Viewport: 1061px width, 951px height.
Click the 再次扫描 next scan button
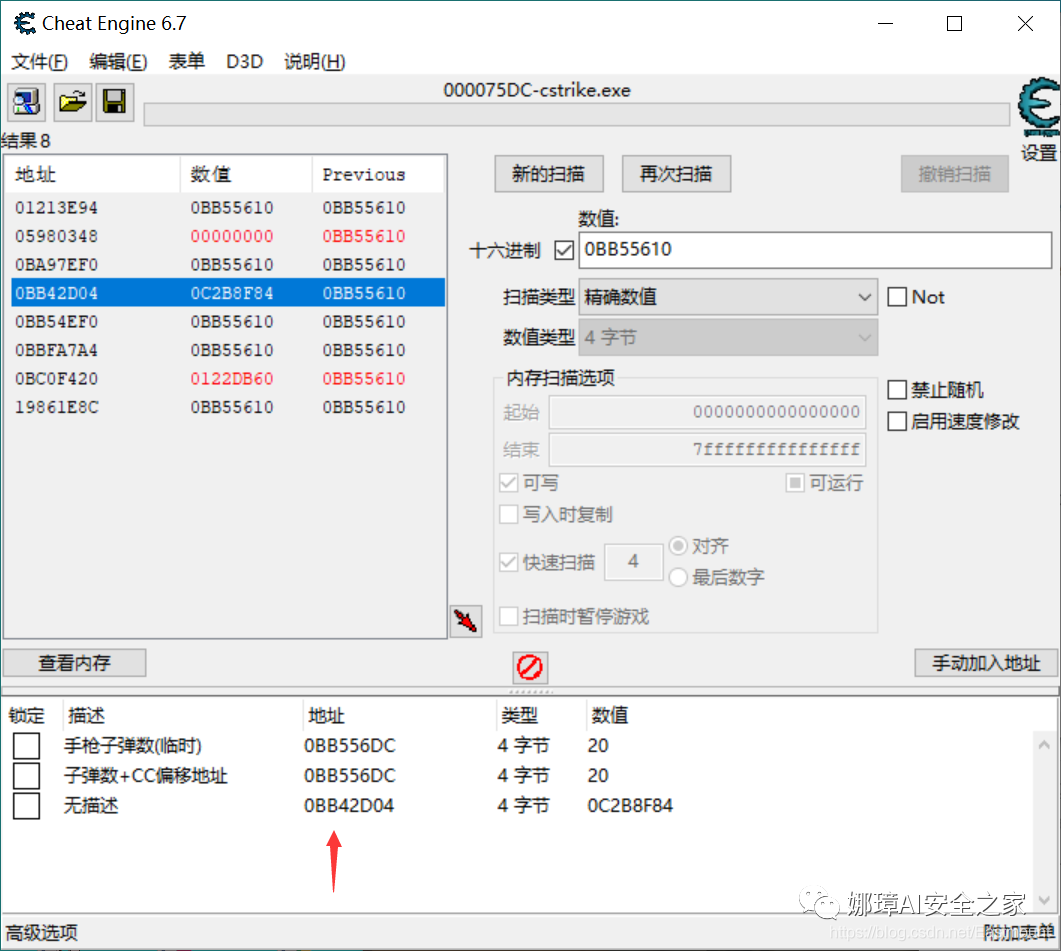676,174
